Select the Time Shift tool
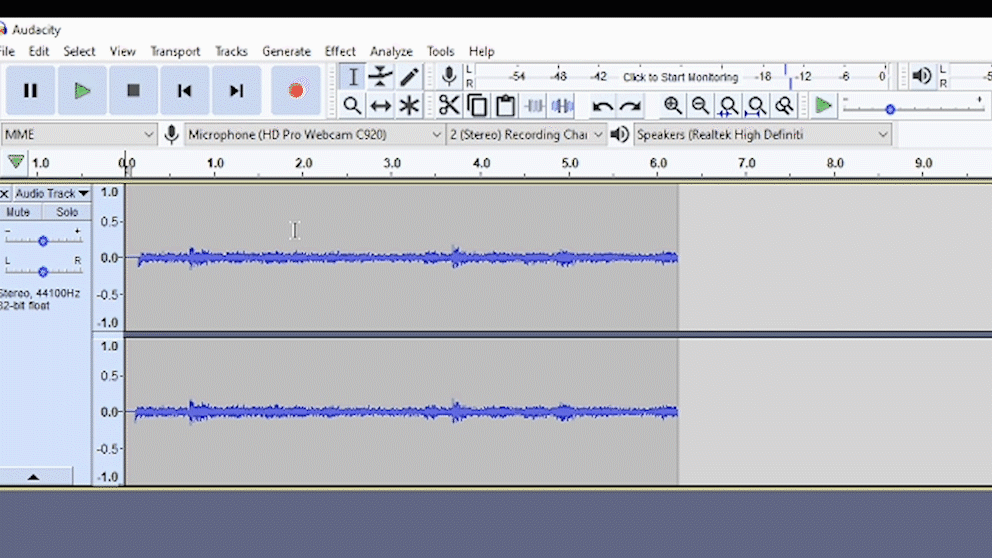This screenshot has height=558, width=992. [381, 105]
